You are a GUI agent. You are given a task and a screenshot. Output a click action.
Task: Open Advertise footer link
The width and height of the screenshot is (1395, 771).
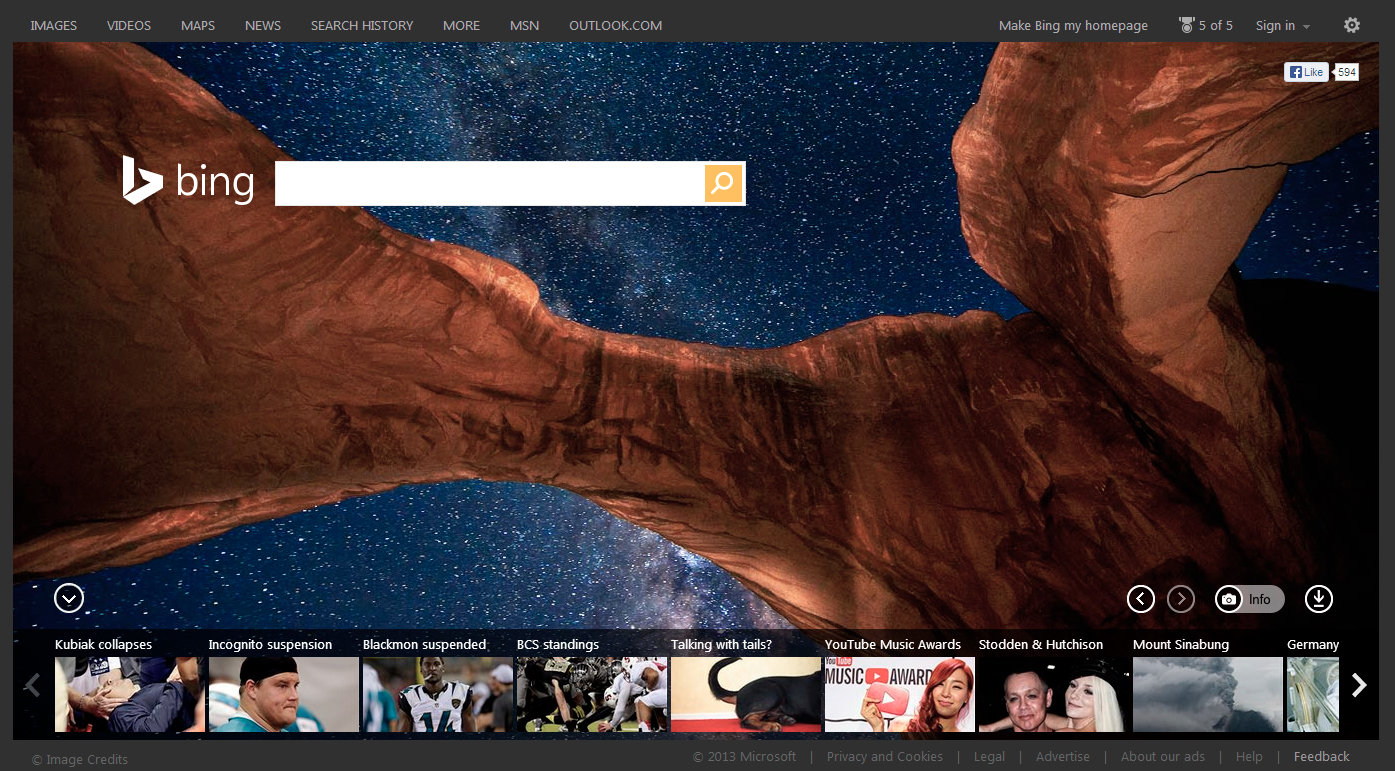tap(1063, 757)
